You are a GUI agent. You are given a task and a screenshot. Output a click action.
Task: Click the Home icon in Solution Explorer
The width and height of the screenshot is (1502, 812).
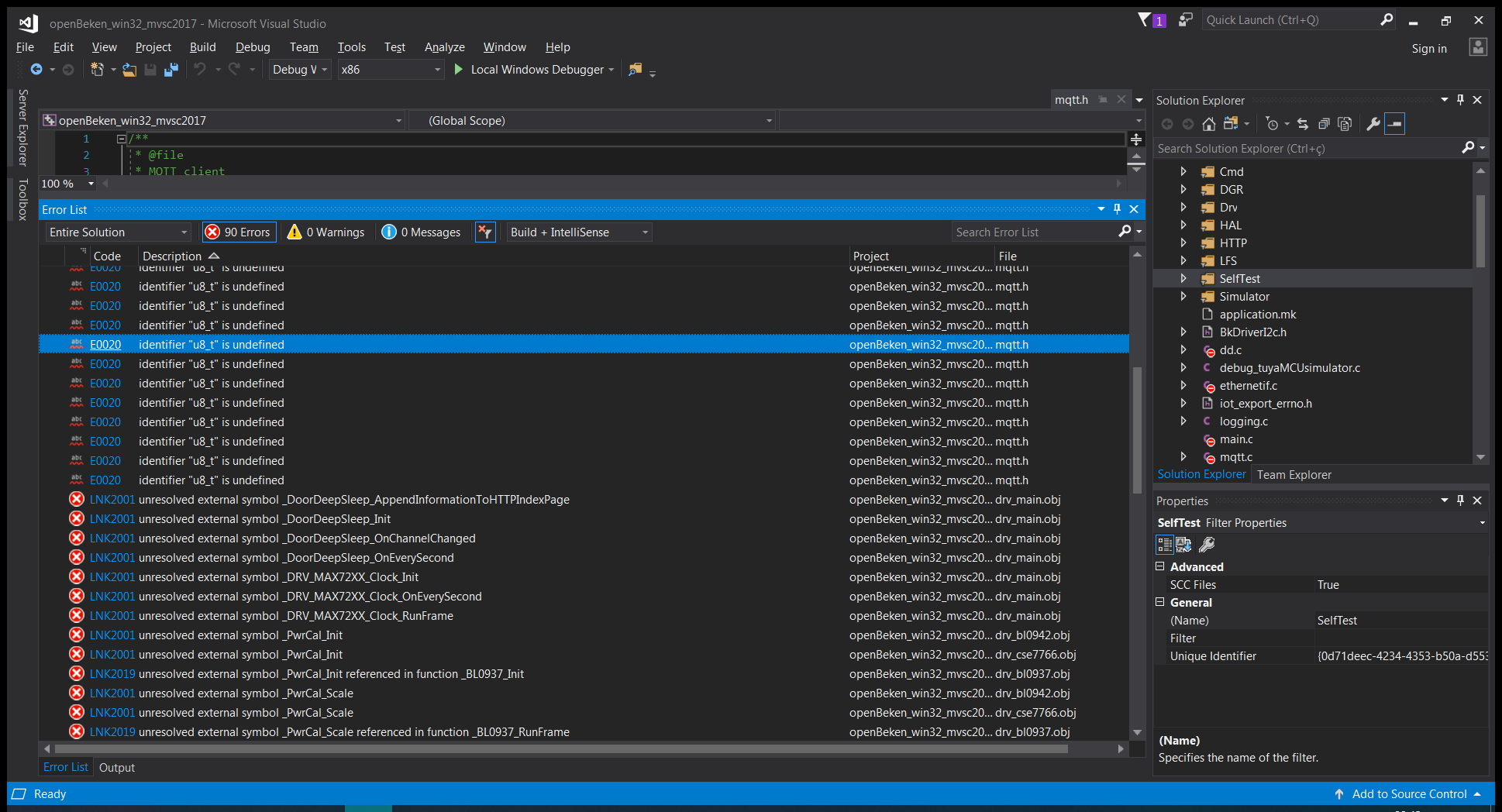[1209, 124]
